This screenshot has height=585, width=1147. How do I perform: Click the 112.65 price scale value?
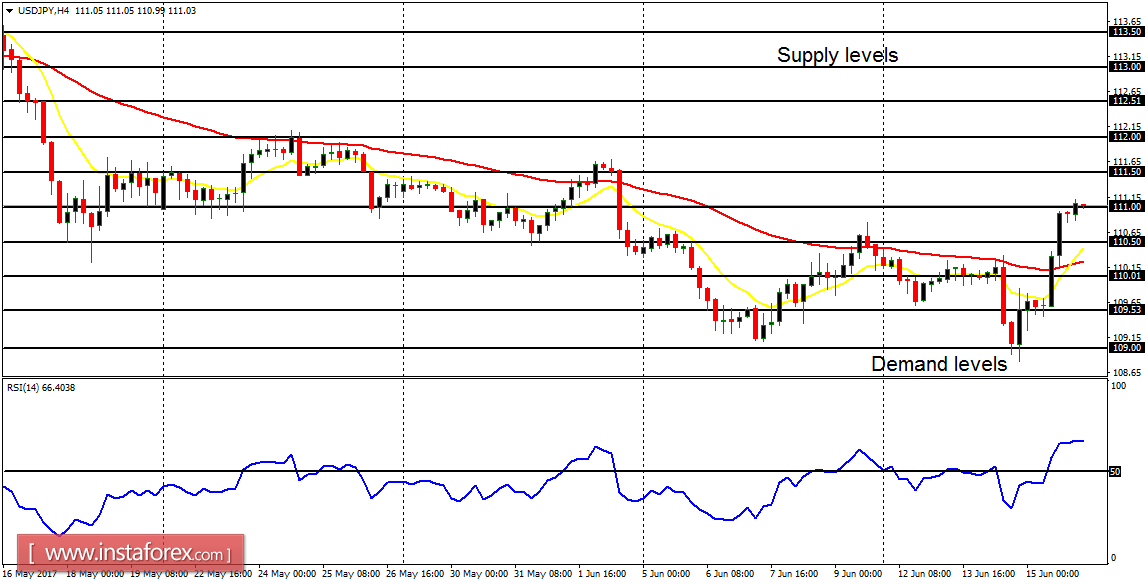(x=1127, y=91)
